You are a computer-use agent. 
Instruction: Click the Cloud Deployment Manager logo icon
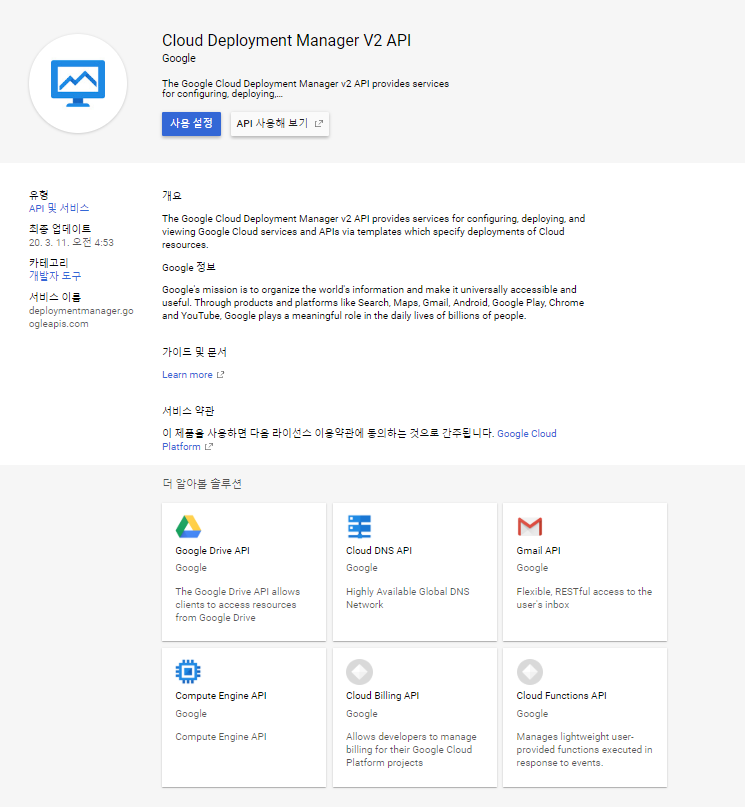click(78, 83)
